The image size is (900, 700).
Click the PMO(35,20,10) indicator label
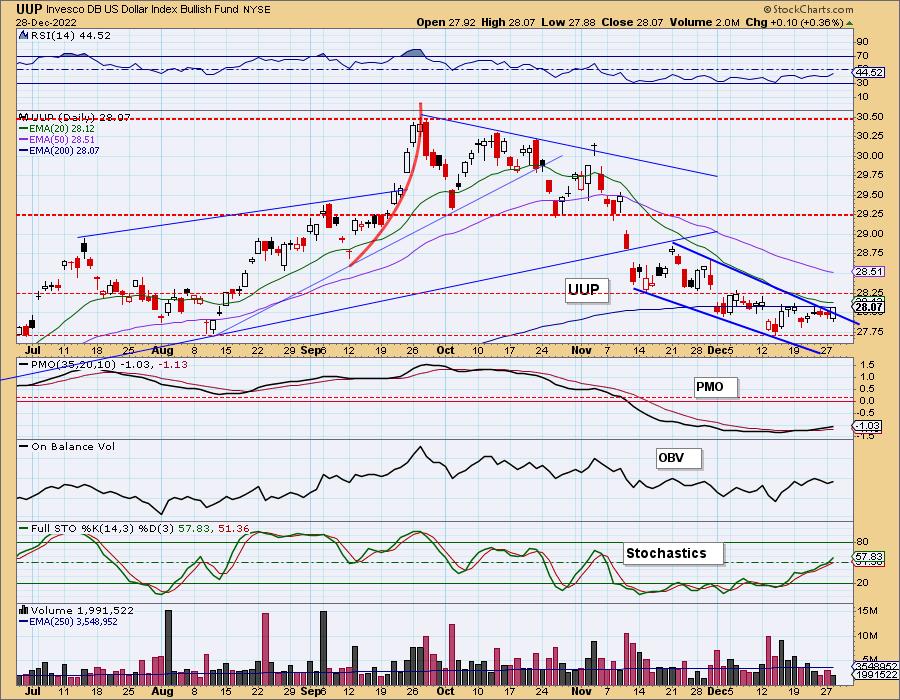tap(73, 364)
